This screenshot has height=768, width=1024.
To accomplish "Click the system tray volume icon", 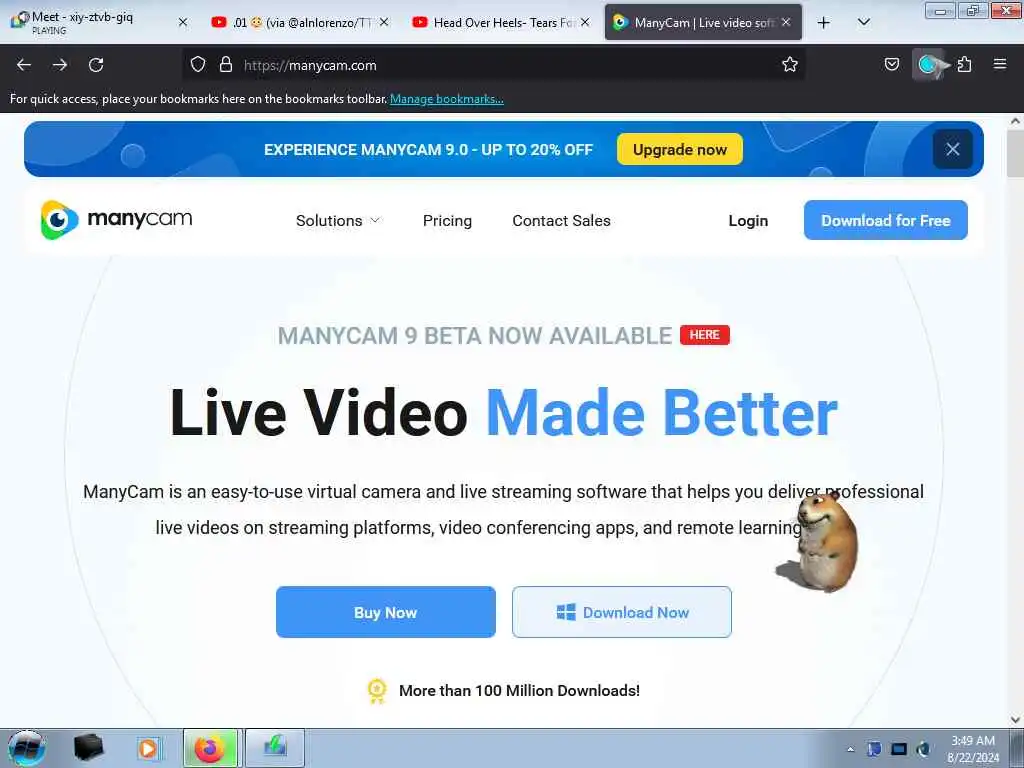I will click(x=923, y=749).
